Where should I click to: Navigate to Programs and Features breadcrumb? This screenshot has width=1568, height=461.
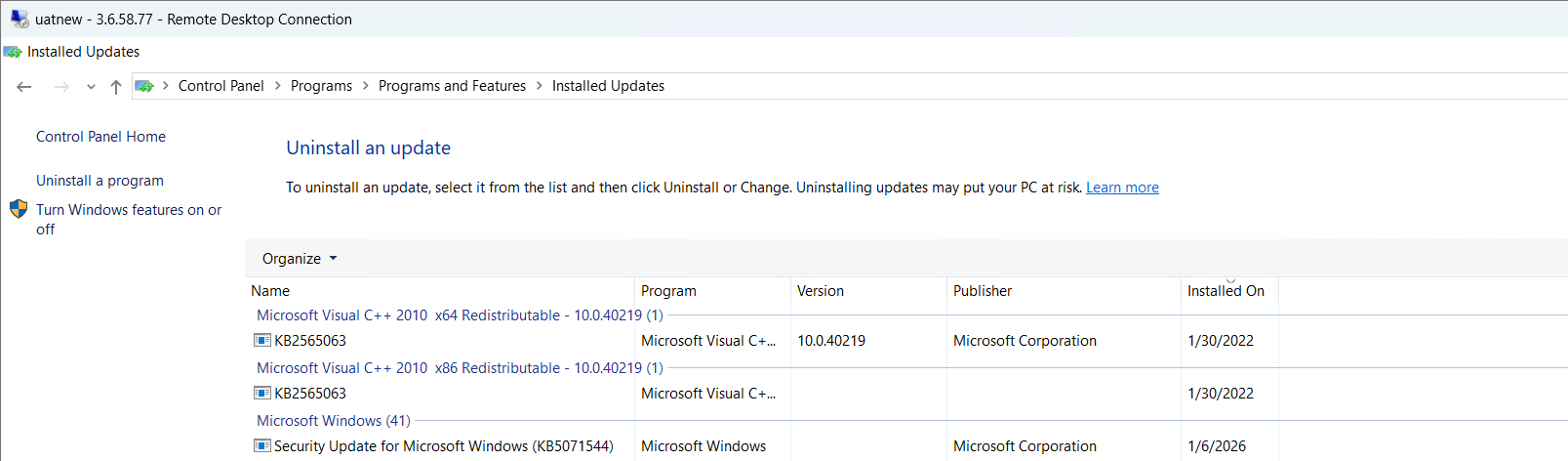452,86
